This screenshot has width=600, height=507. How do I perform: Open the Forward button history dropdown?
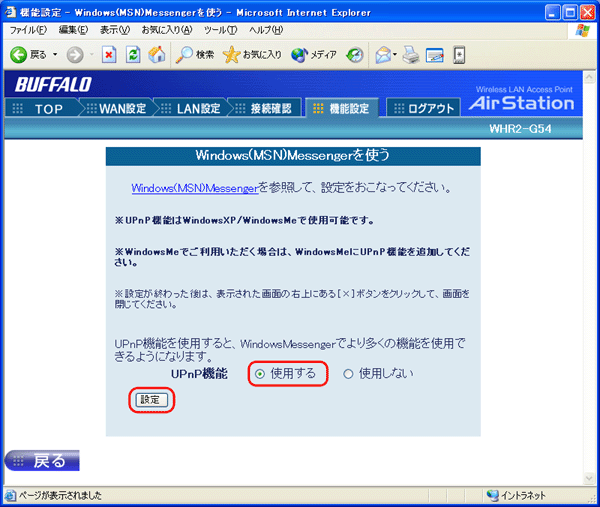pyautogui.click(x=91, y=55)
